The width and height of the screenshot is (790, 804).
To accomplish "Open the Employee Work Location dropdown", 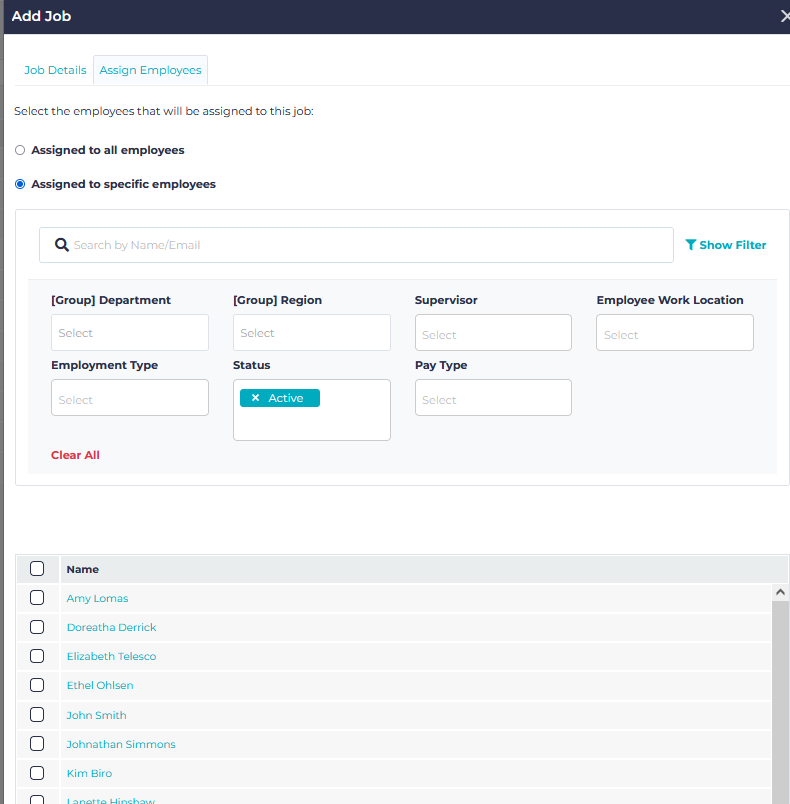I will [674, 334].
